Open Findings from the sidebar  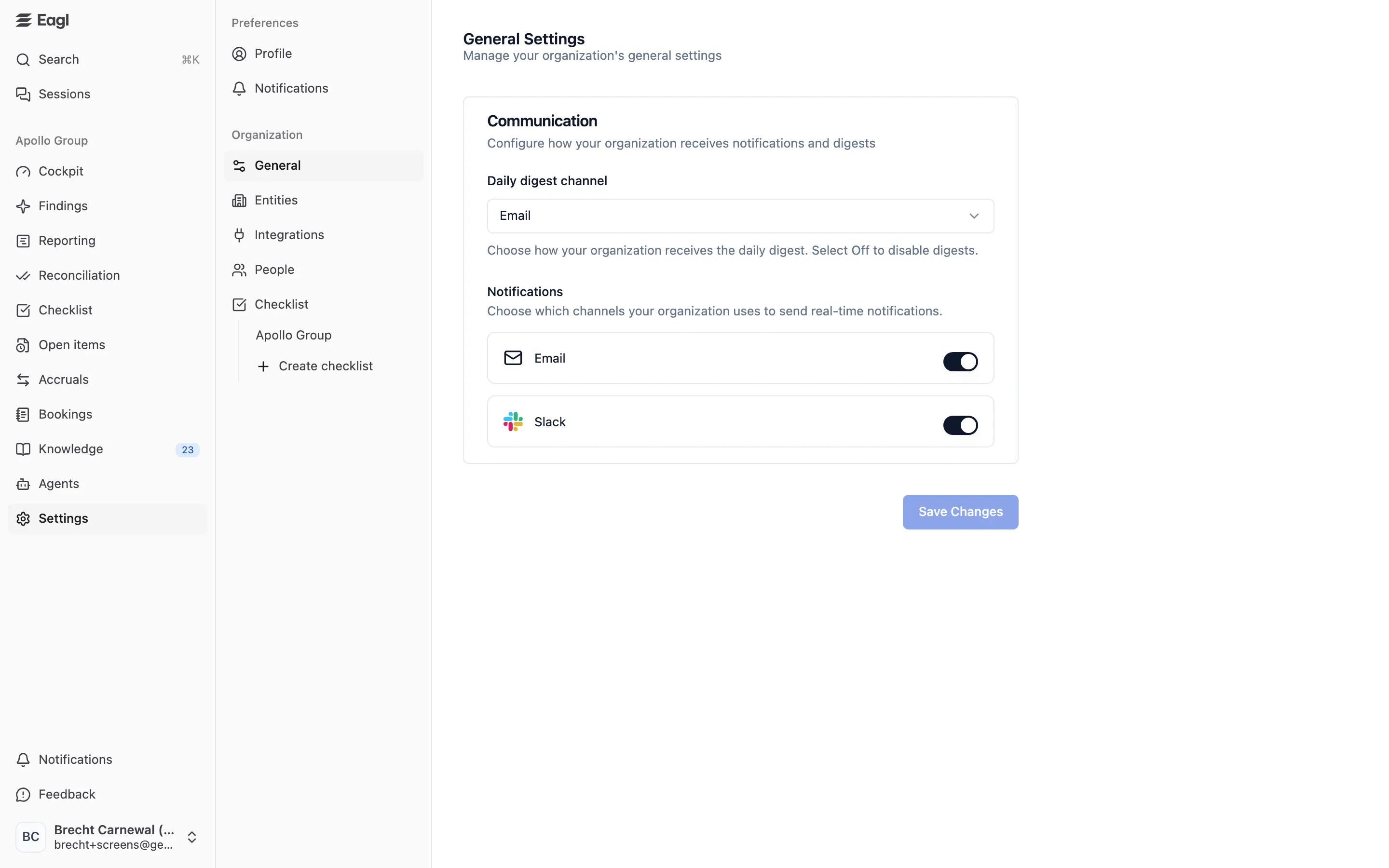(108, 206)
